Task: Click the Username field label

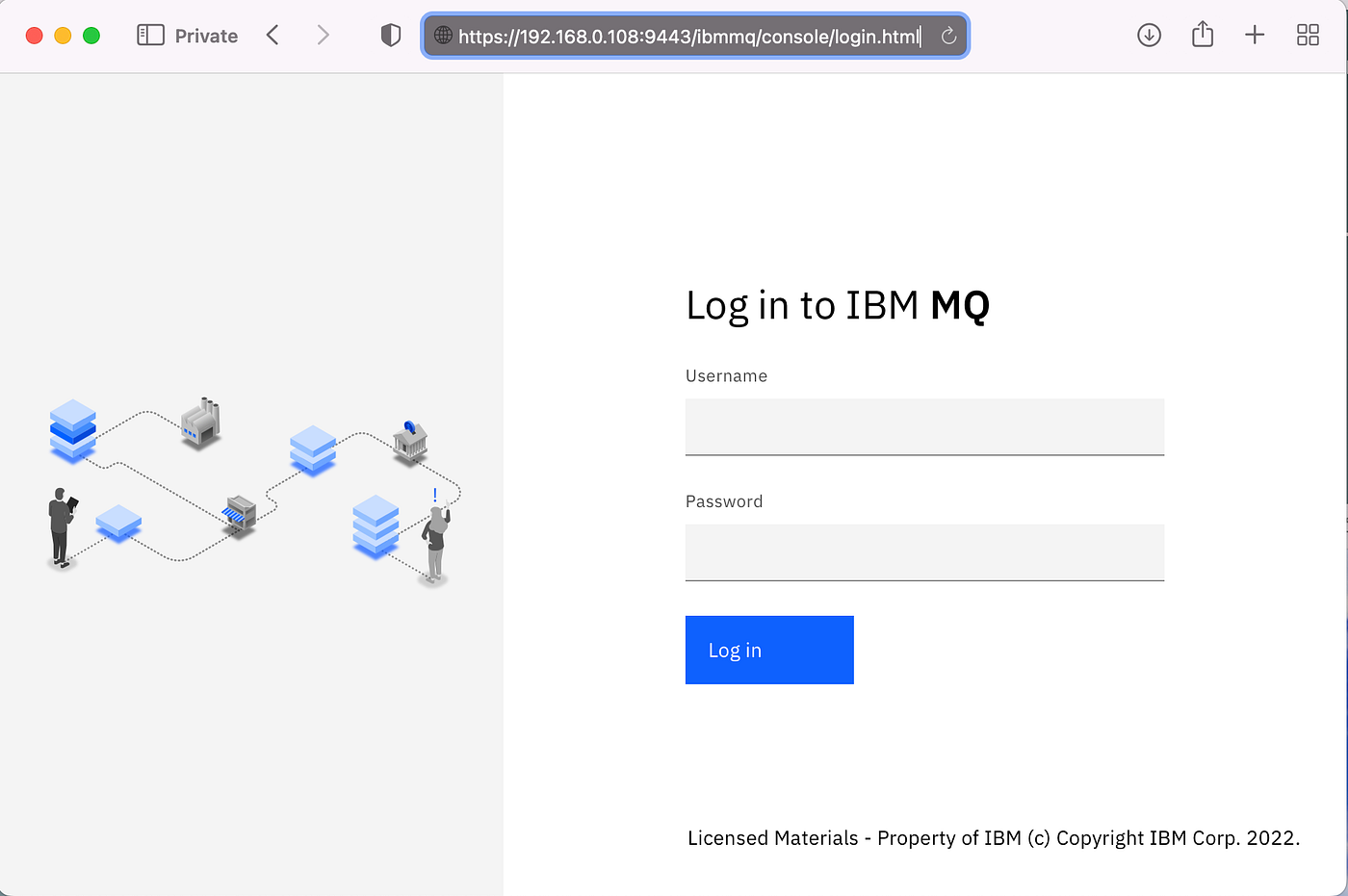Action: click(726, 375)
